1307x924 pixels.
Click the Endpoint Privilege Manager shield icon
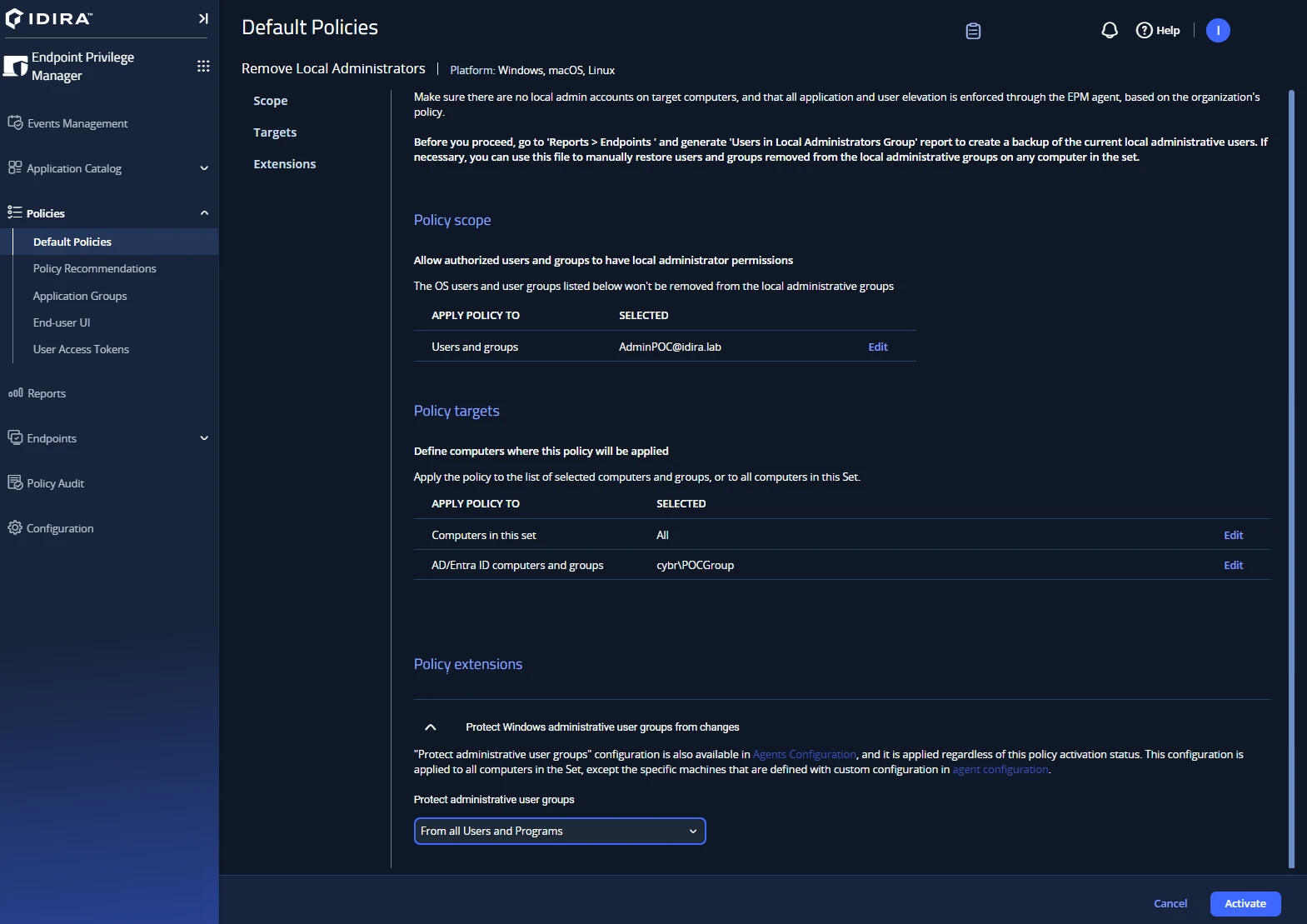(15, 66)
